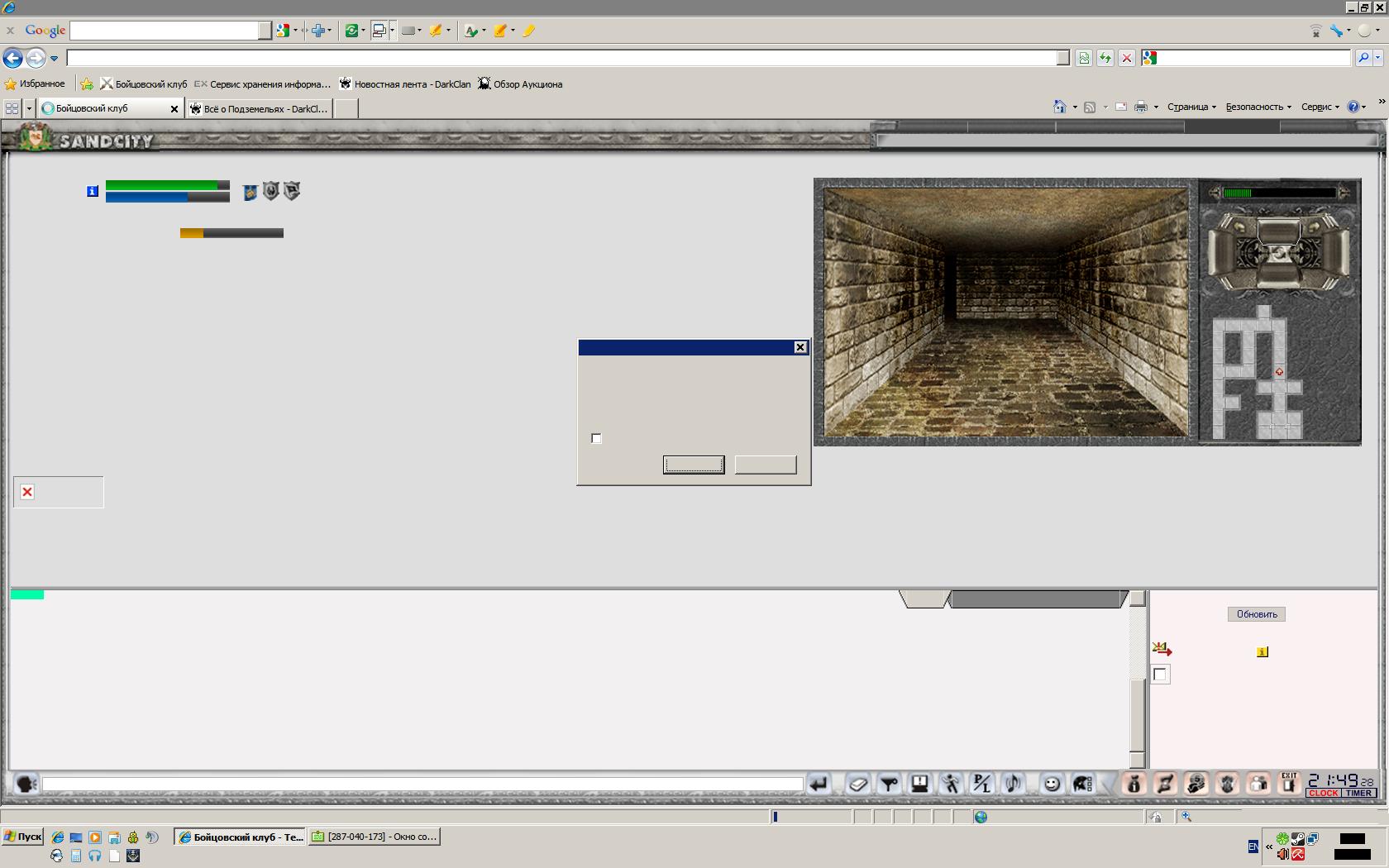Open Обзор Аукциона bookmark
The image size is (1389, 868).
[x=520, y=83]
